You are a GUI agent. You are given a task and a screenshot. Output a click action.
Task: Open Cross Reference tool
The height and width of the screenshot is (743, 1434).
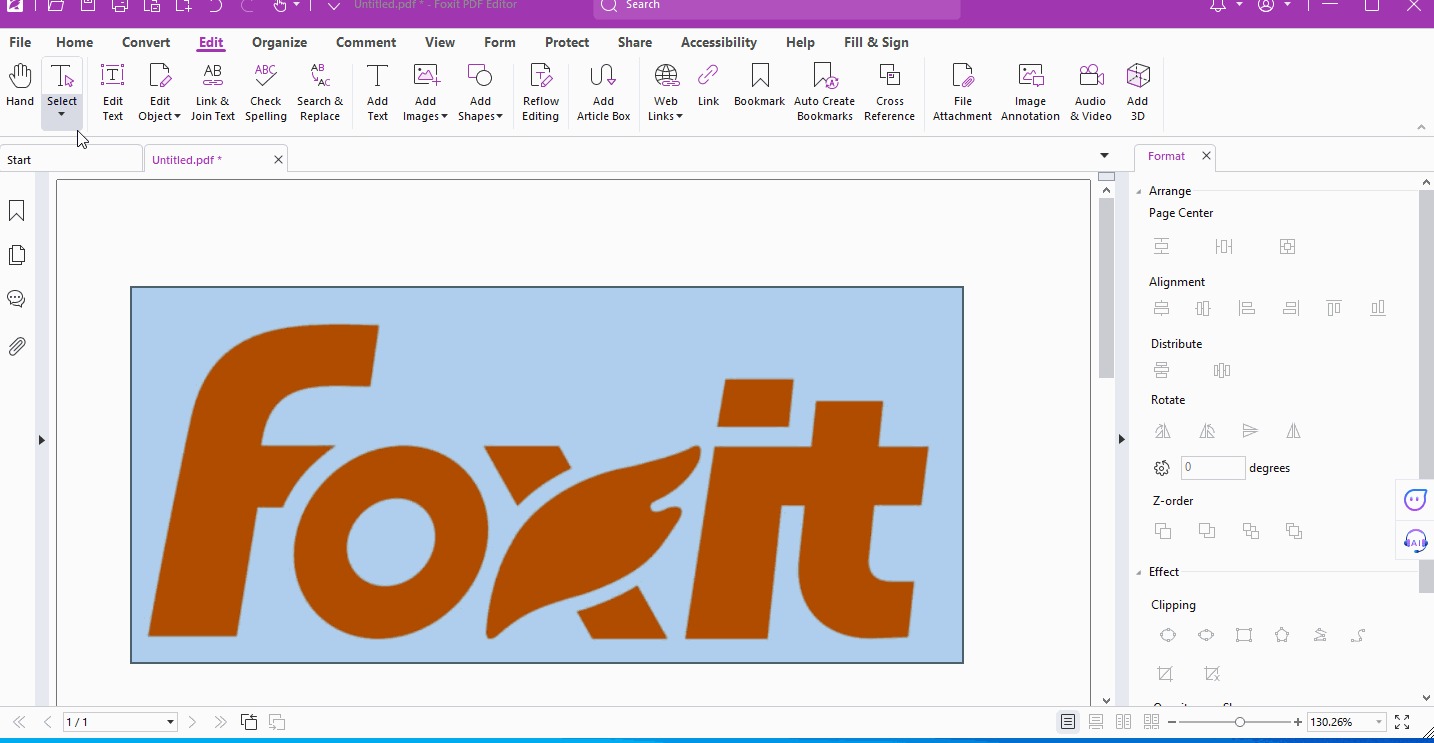[889, 93]
